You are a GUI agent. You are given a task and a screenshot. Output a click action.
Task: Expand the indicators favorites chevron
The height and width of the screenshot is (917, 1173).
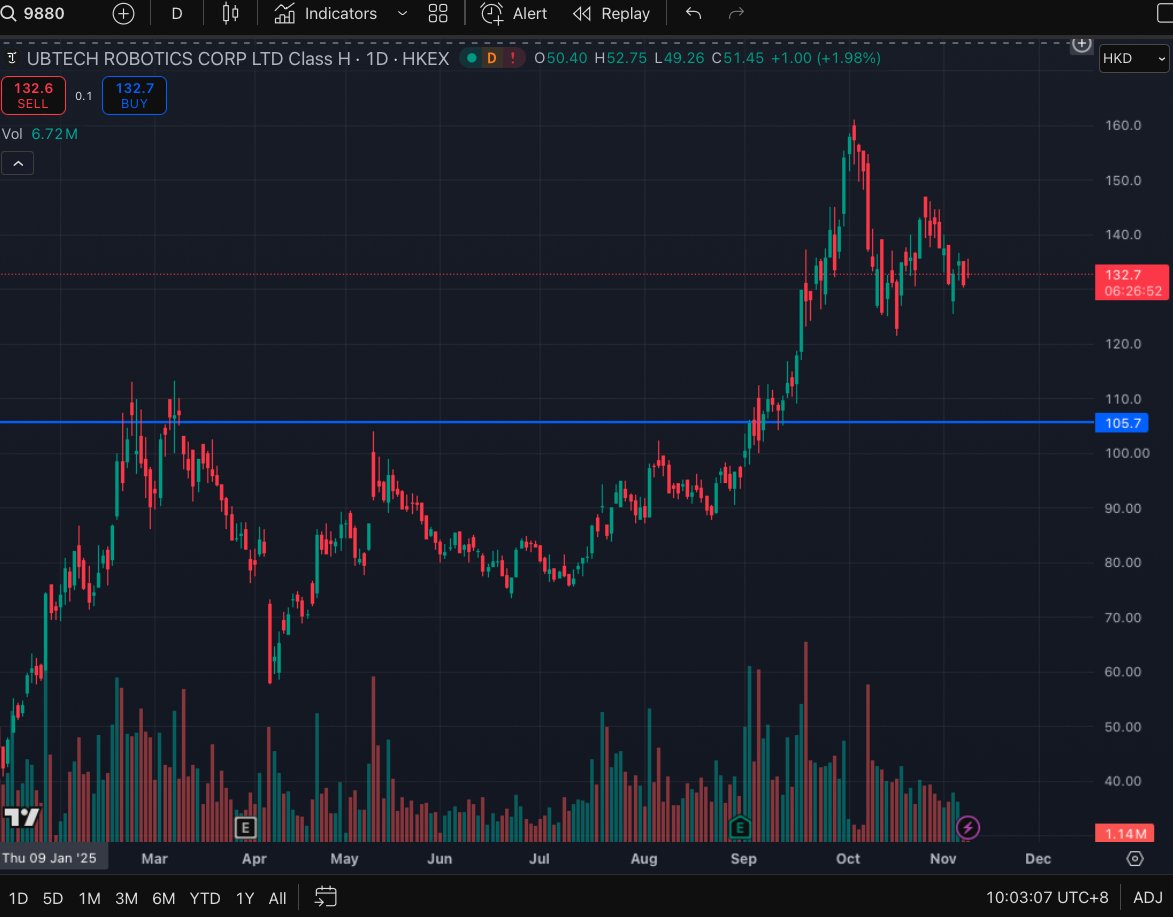[402, 13]
